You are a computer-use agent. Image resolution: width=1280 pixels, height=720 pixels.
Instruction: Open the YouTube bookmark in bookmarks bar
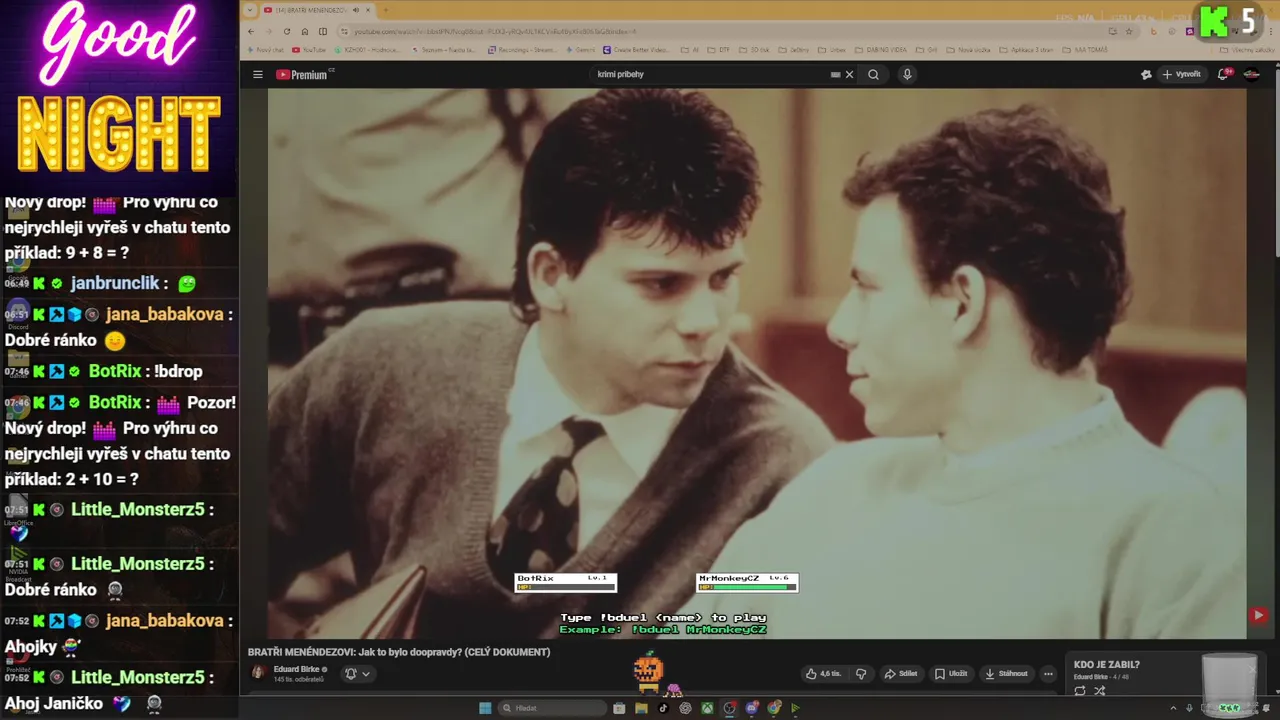point(309,49)
